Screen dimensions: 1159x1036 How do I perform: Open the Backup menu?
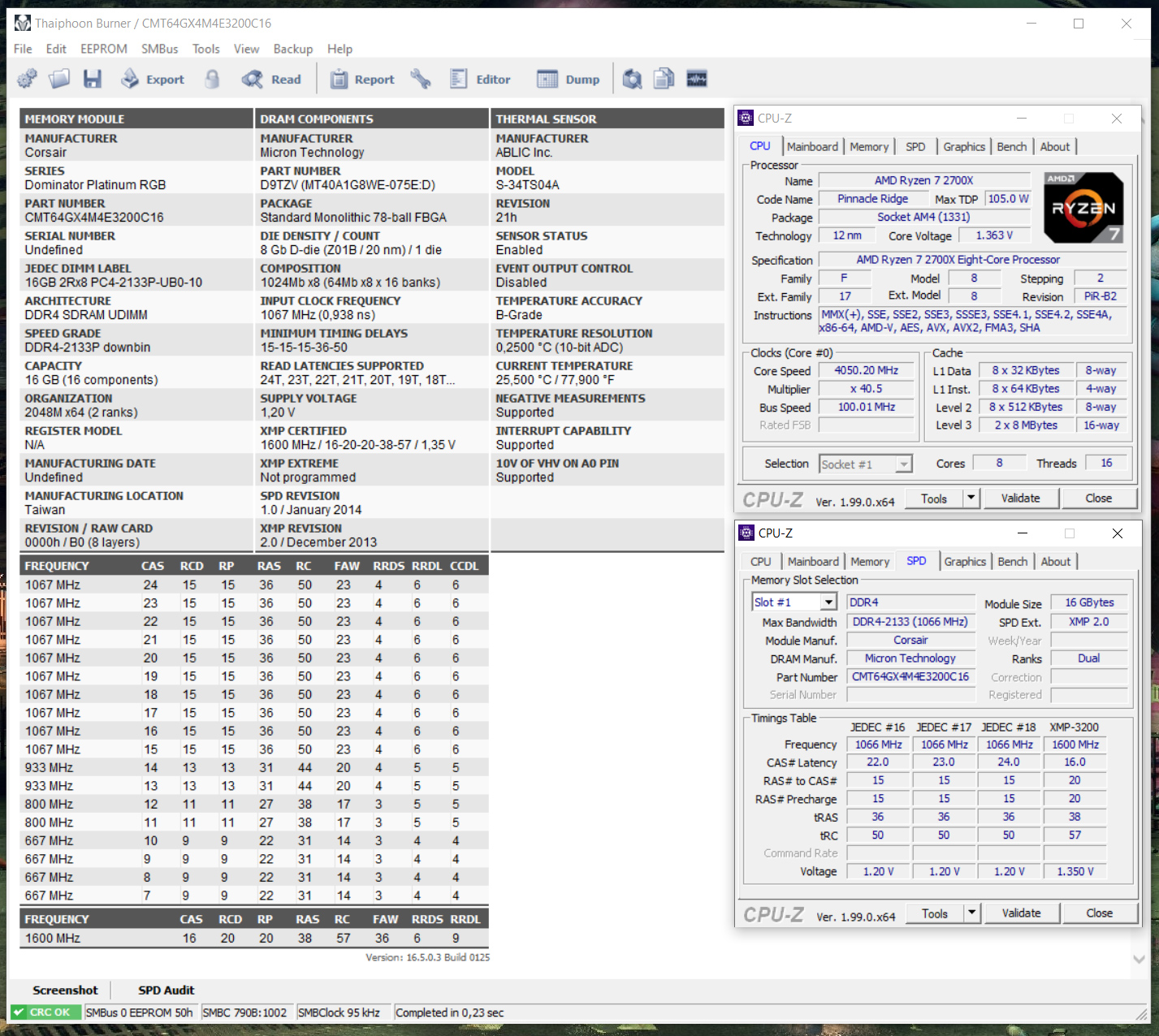293,49
